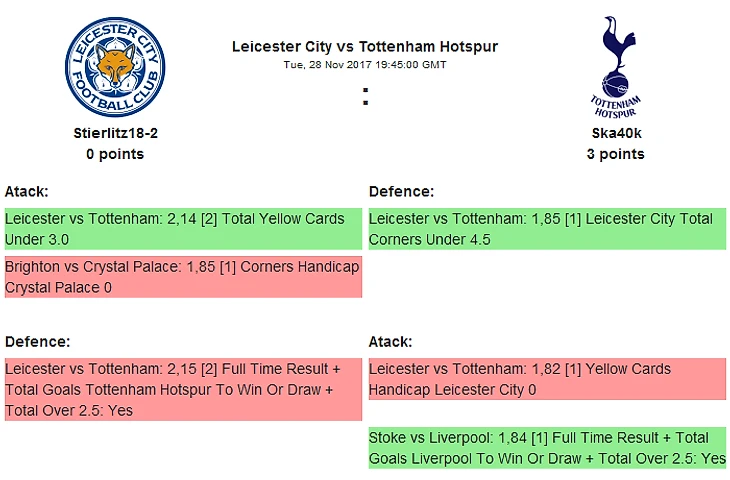Open the Ska40k user profile
Viewport: 730px width, 480px height.
click(x=615, y=133)
